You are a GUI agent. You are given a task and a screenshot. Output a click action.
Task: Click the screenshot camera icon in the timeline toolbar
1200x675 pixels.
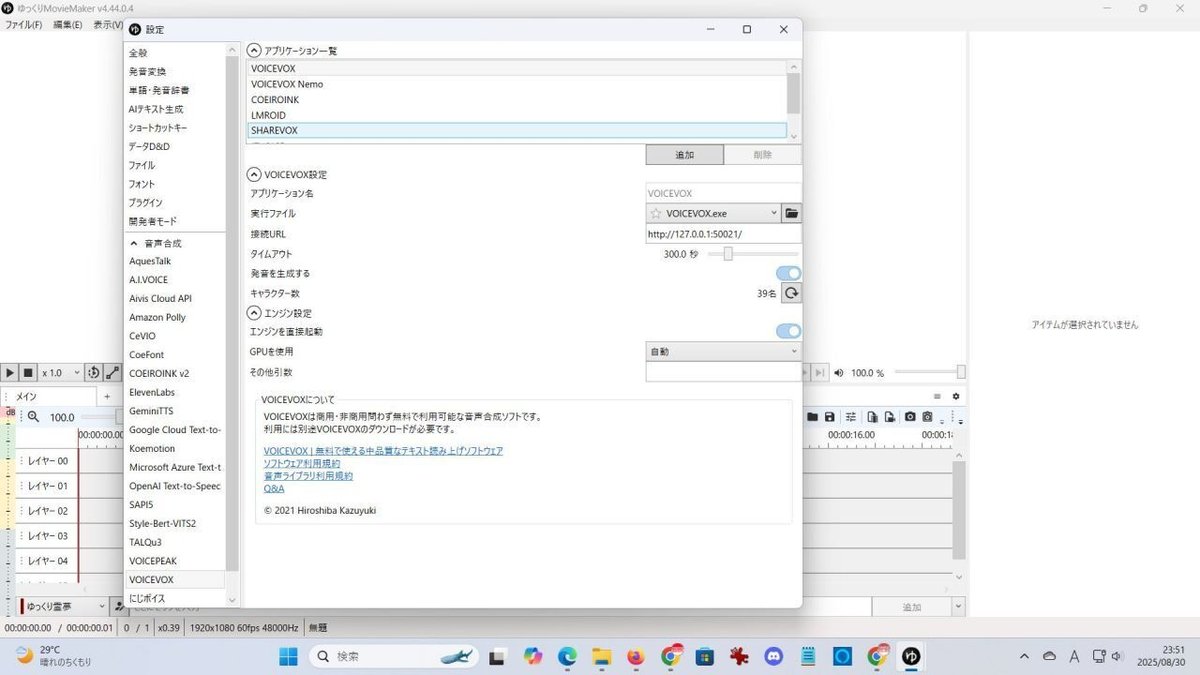pyautogui.click(x=909, y=417)
